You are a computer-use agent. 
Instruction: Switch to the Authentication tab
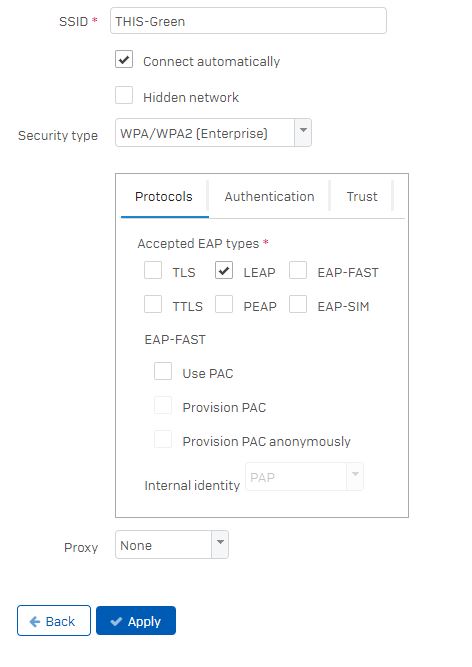point(269,197)
